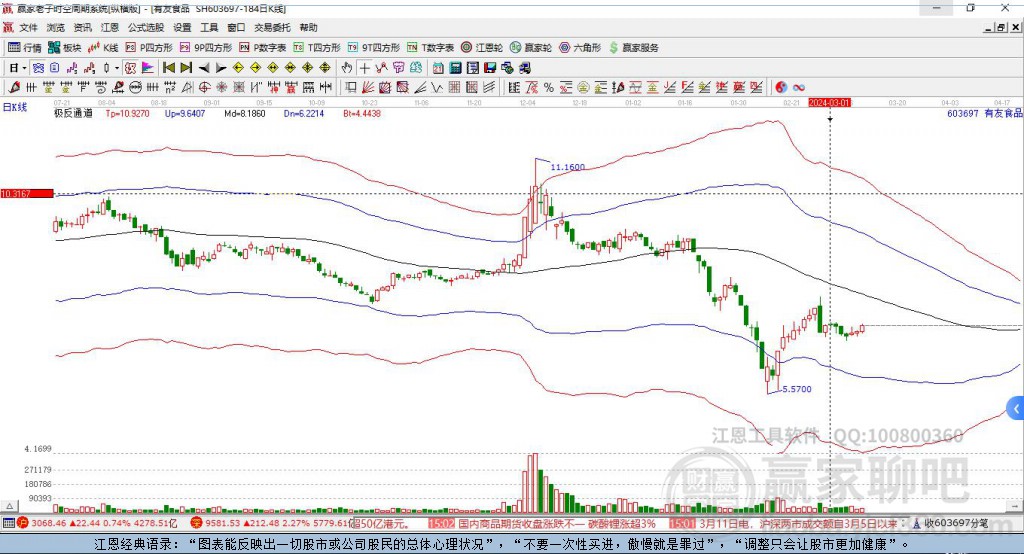Image resolution: width=1024 pixels, height=554 pixels.
Task: Open the T数字表 tool
Action: click(x=430, y=48)
